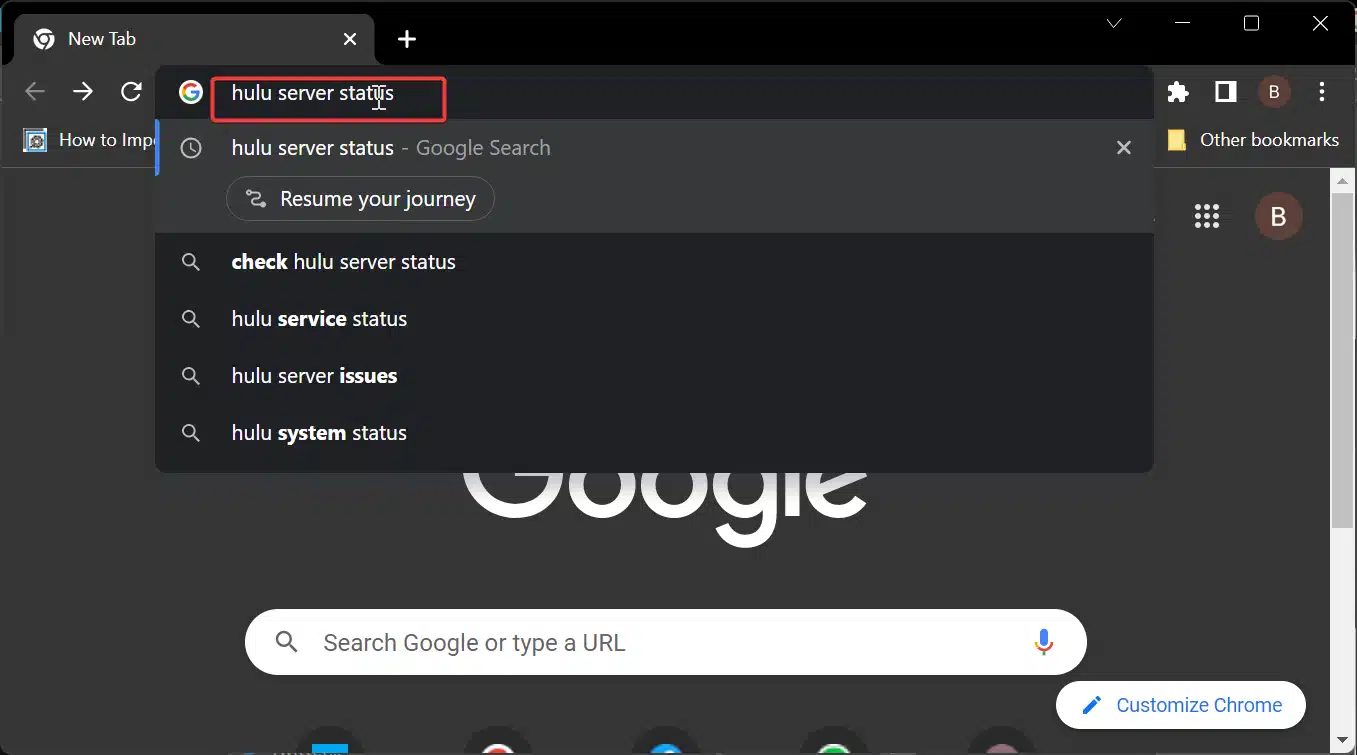
Task: Pick the hulu system status suggestion
Action: 655,433
